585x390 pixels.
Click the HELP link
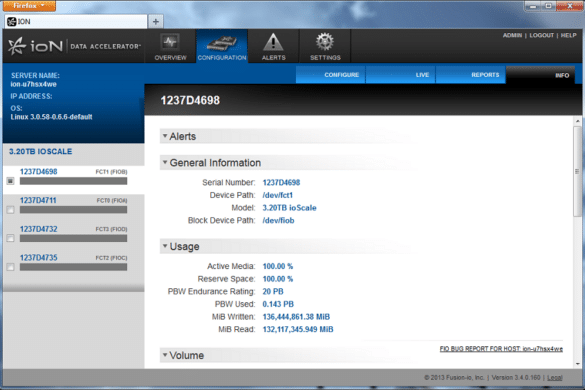pos(569,35)
